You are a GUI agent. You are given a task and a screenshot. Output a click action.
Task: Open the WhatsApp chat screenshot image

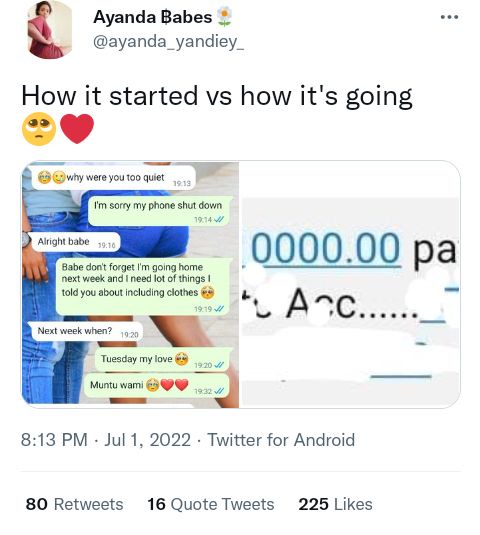[x=131, y=284]
